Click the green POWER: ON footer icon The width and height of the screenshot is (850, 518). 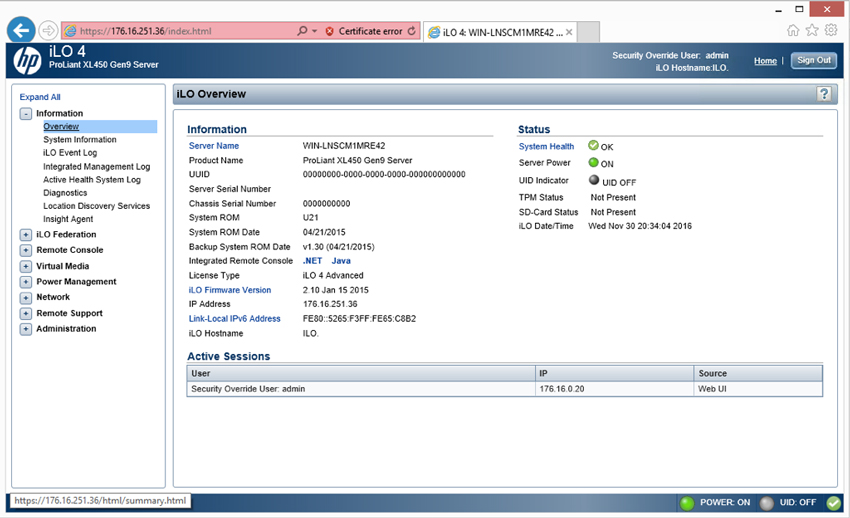click(x=687, y=503)
